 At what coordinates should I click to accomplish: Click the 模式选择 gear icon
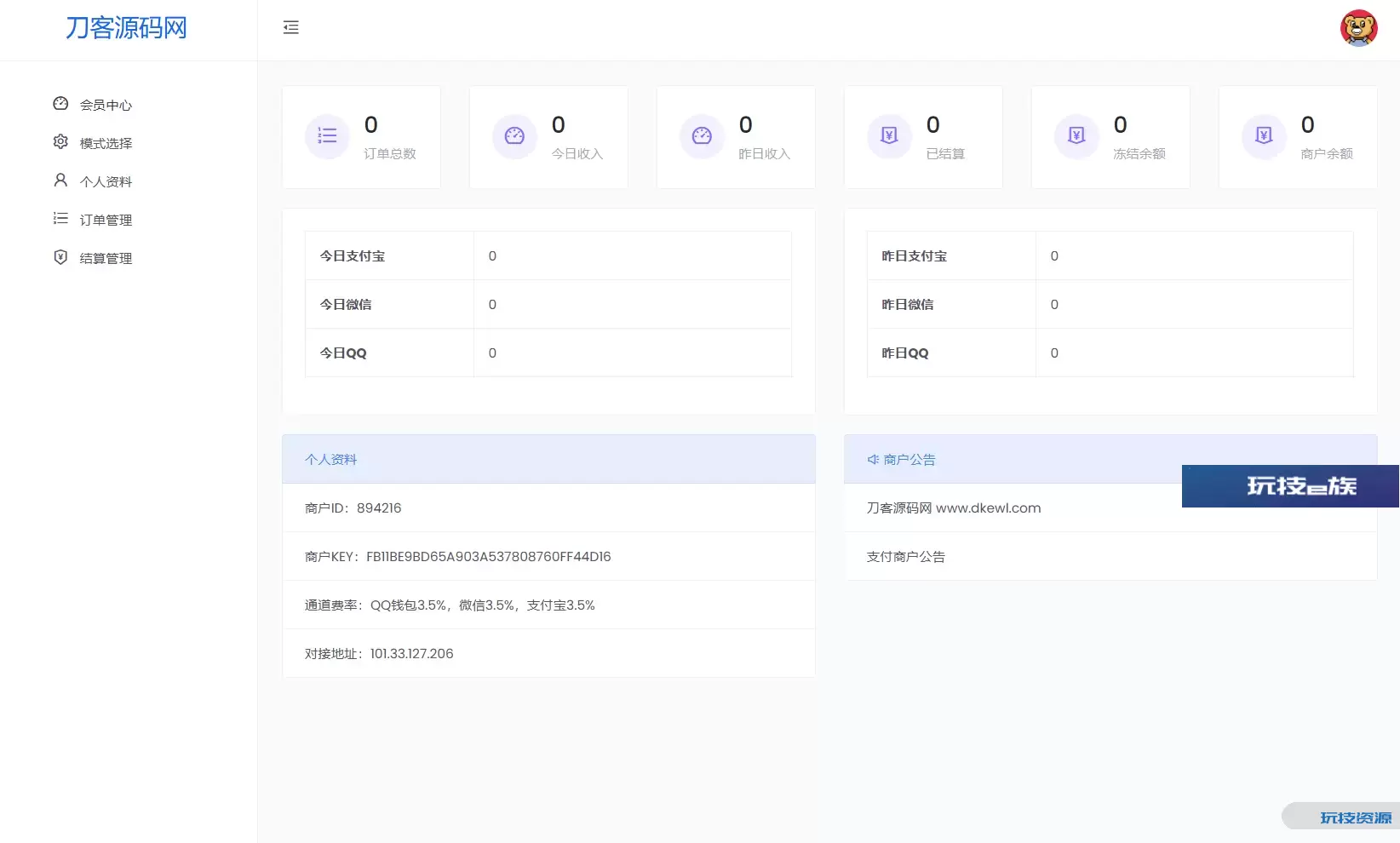pos(60,142)
